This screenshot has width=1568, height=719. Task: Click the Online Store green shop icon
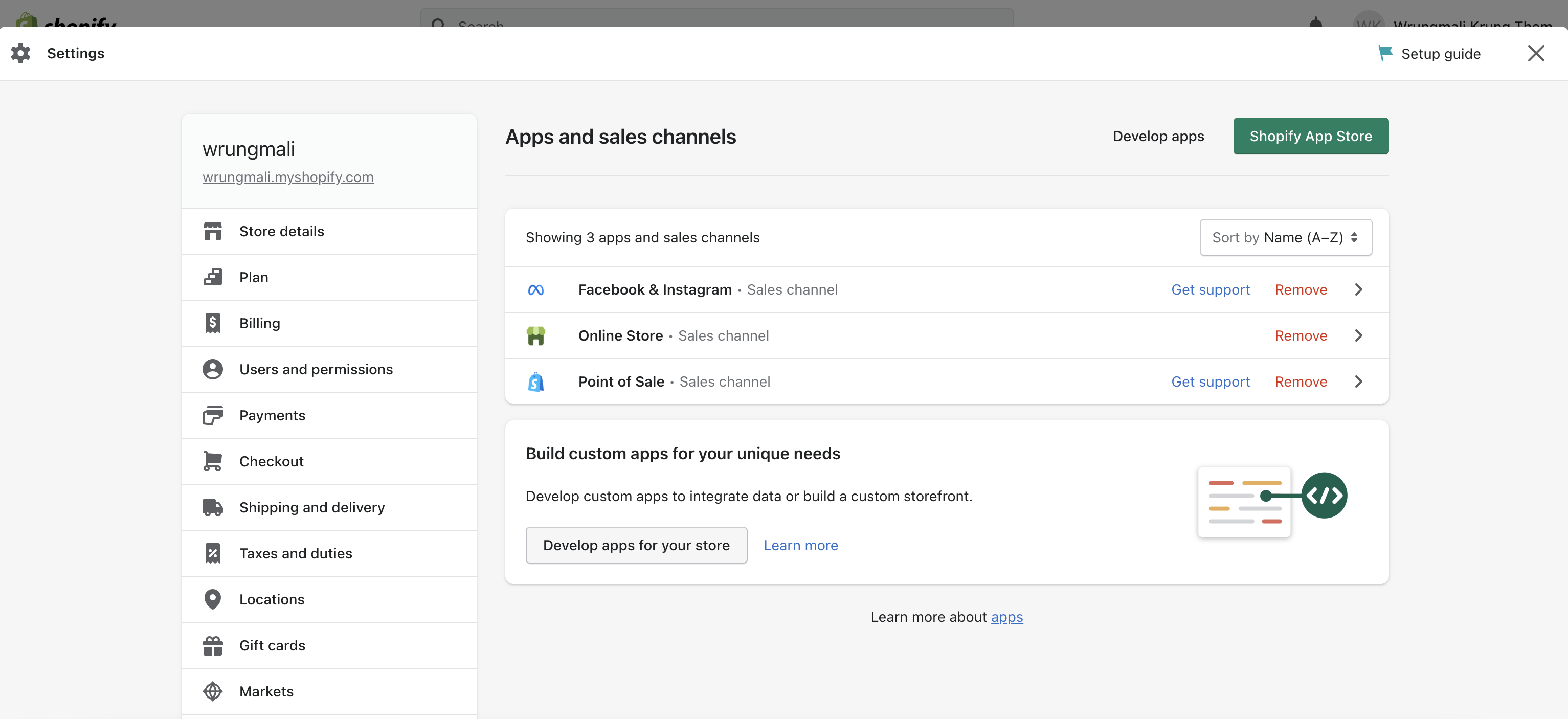coord(535,335)
